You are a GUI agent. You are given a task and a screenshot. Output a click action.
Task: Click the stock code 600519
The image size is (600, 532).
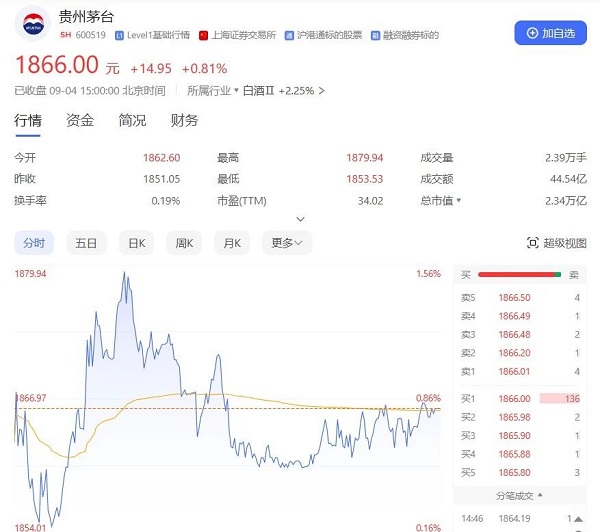pyautogui.click(x=90, y=35)
